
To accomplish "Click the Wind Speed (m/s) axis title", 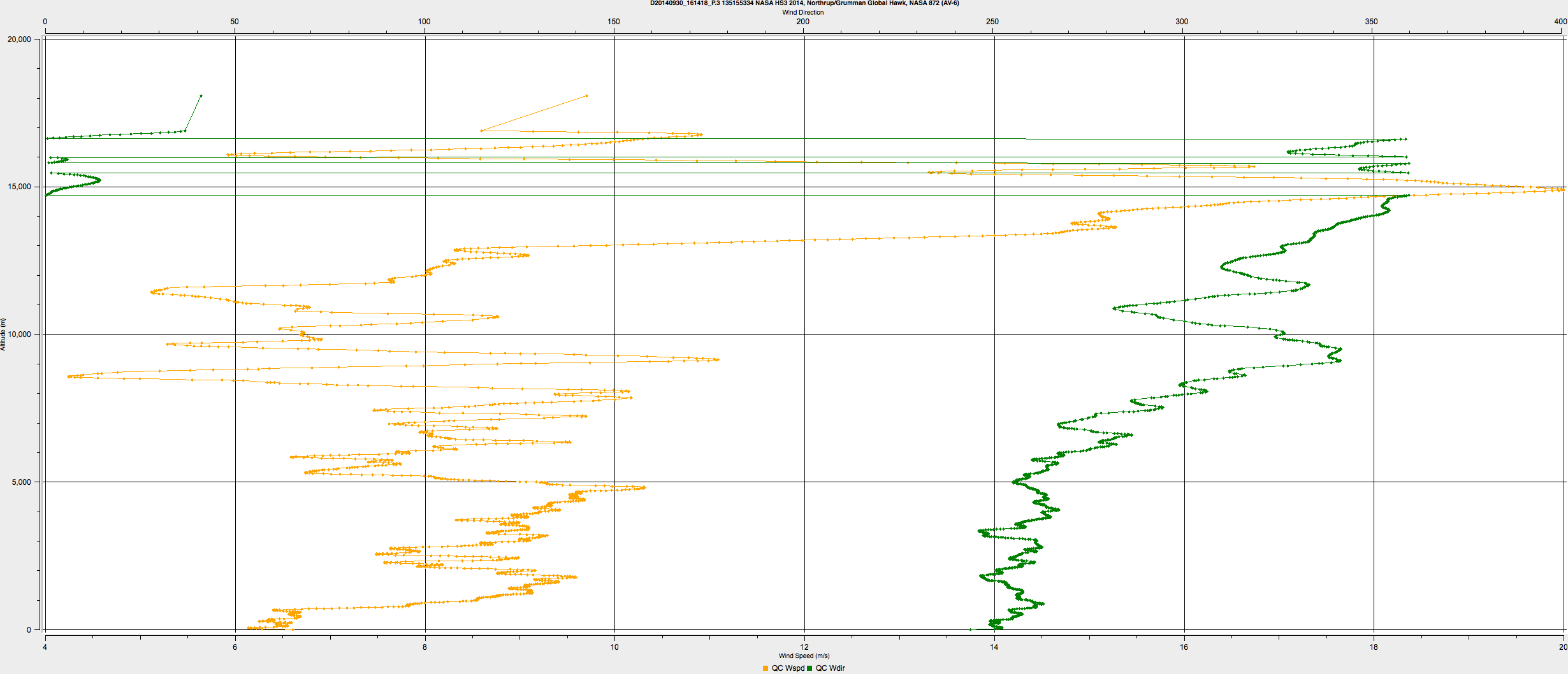I will click(x=804, y=656).
